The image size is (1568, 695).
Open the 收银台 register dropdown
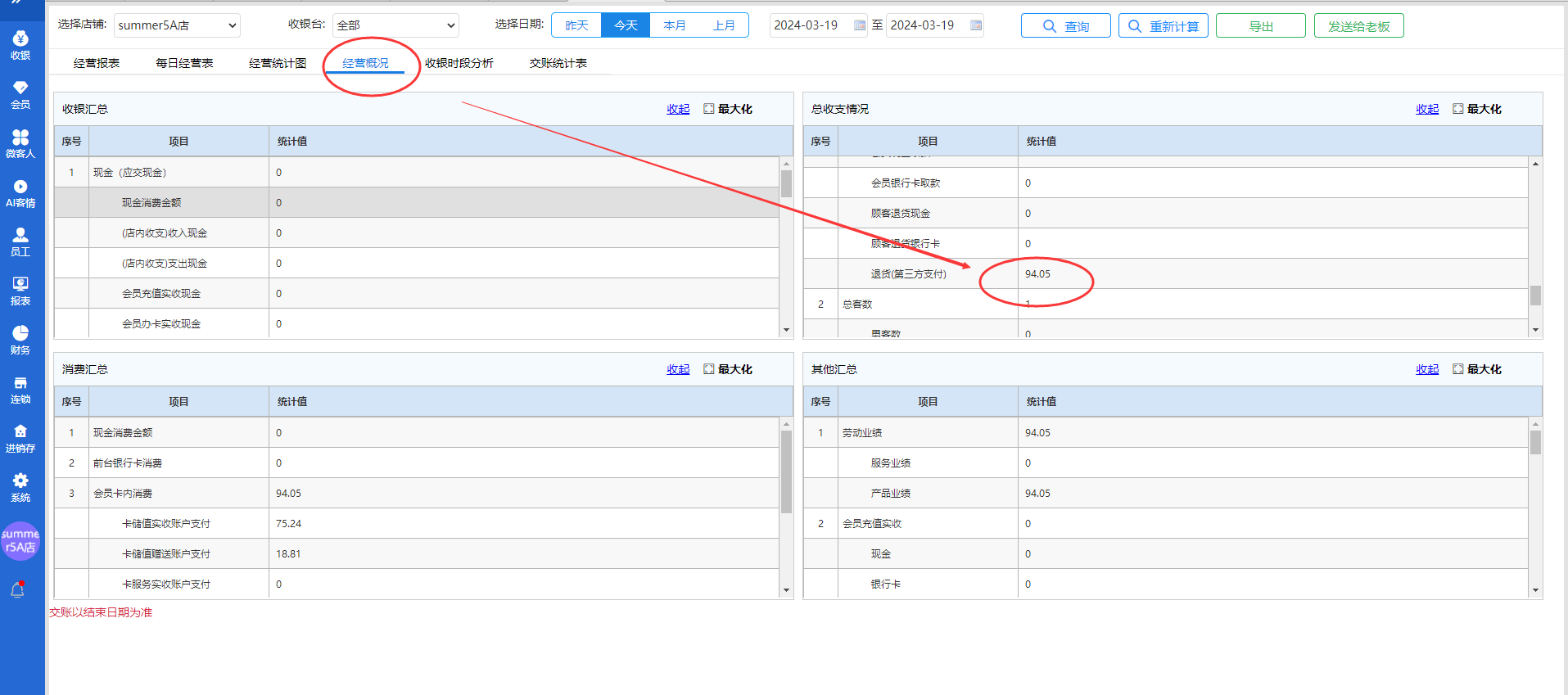395,25
